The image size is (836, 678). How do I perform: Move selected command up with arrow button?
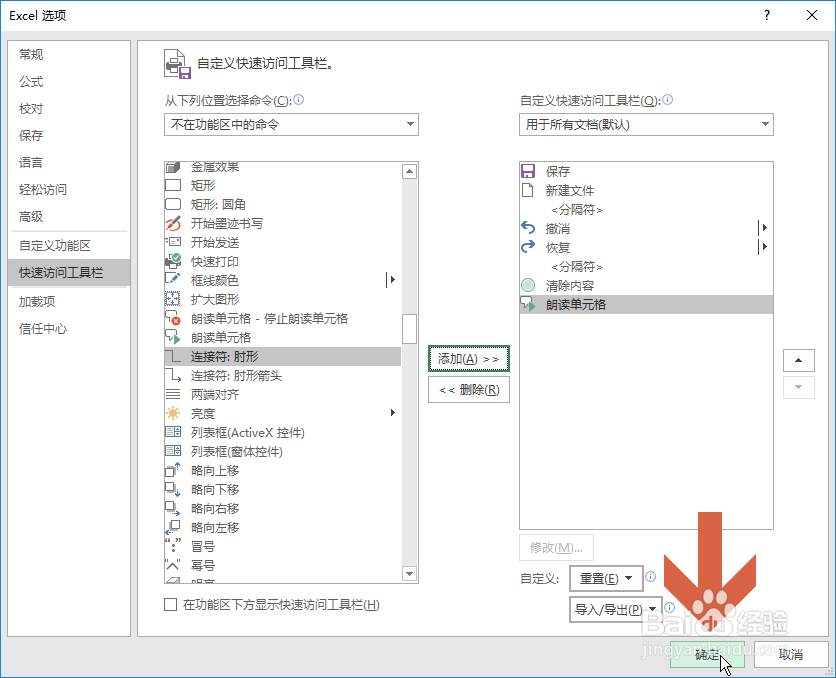[x=798, y=360]
